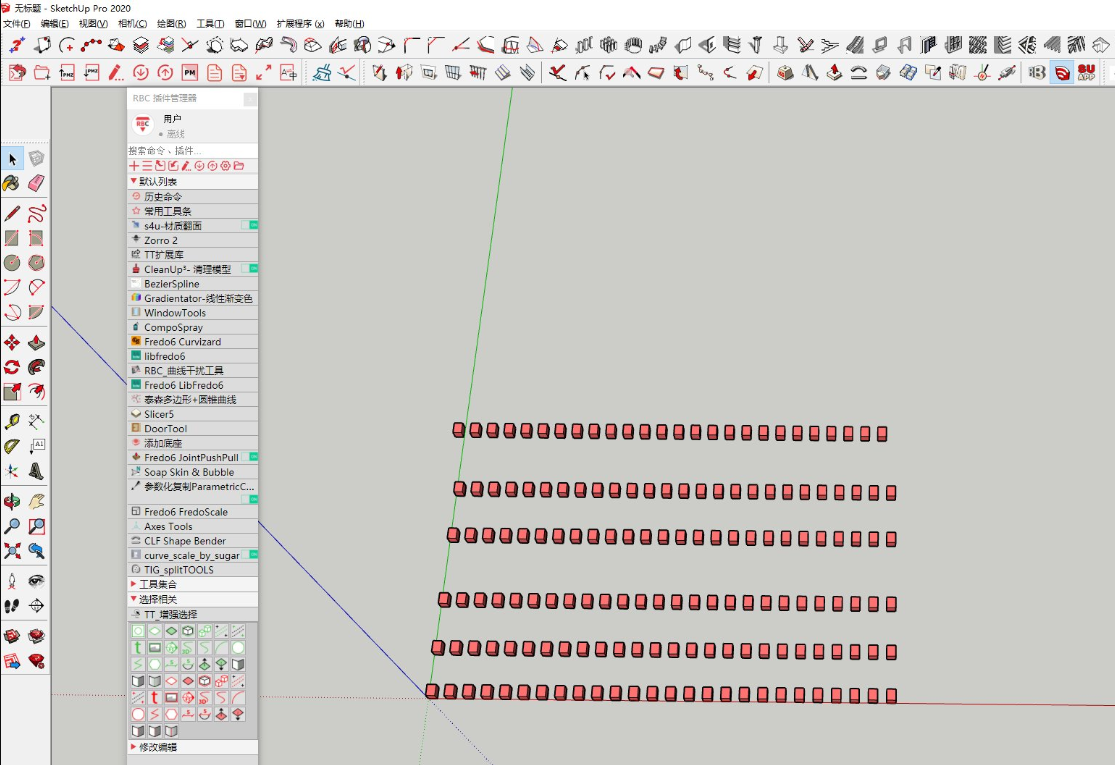Select the Walk footprints tool
The image size is (1115, 765).
pyautogui.click(x=12, y=606)
